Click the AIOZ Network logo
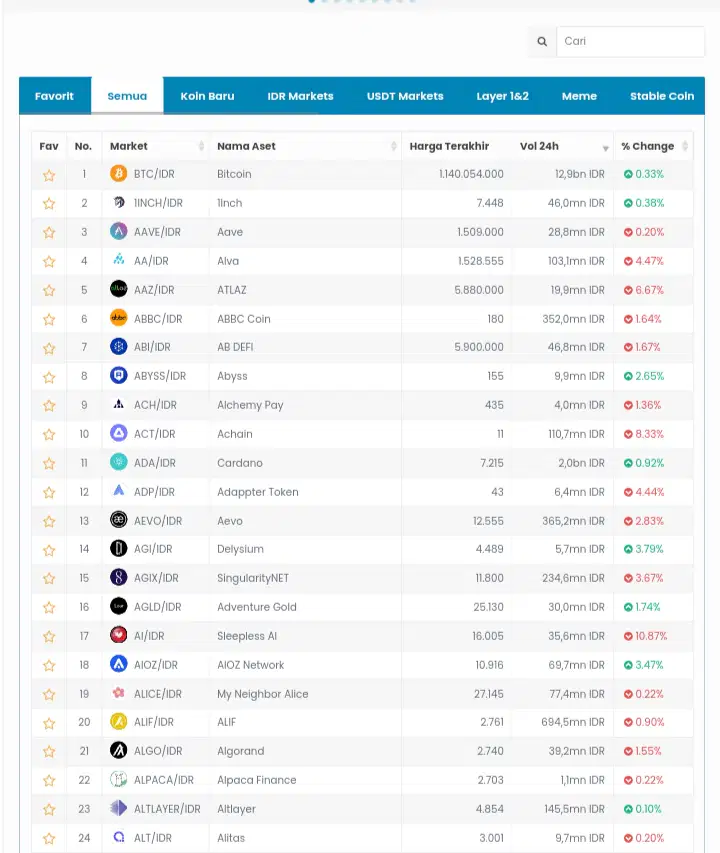 point(119,664)
